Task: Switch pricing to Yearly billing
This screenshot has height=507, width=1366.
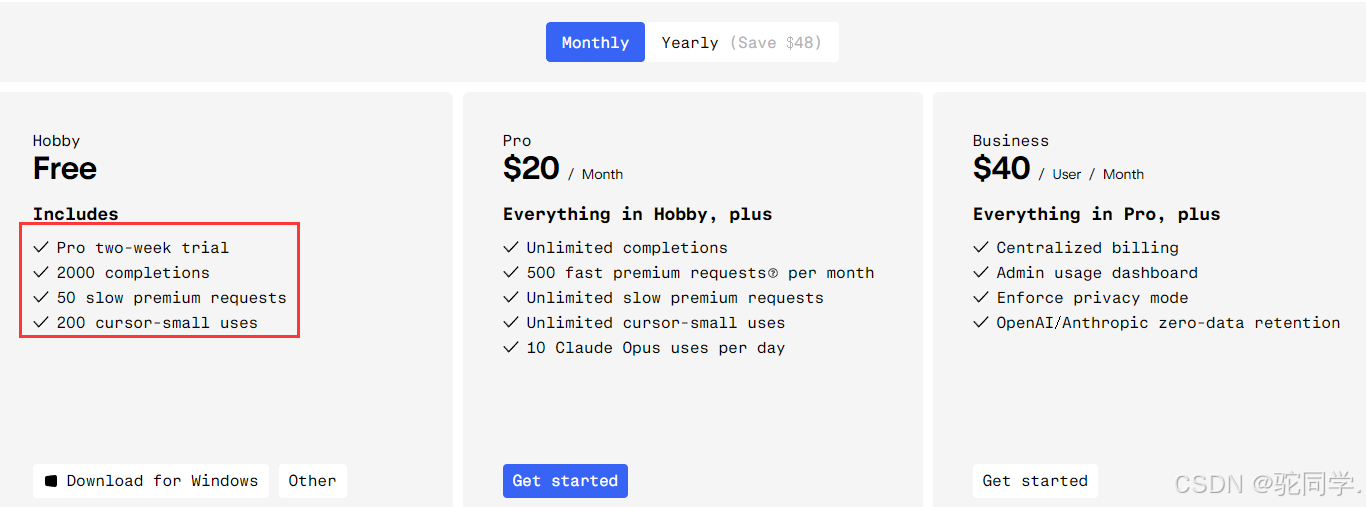Action: 742,42
